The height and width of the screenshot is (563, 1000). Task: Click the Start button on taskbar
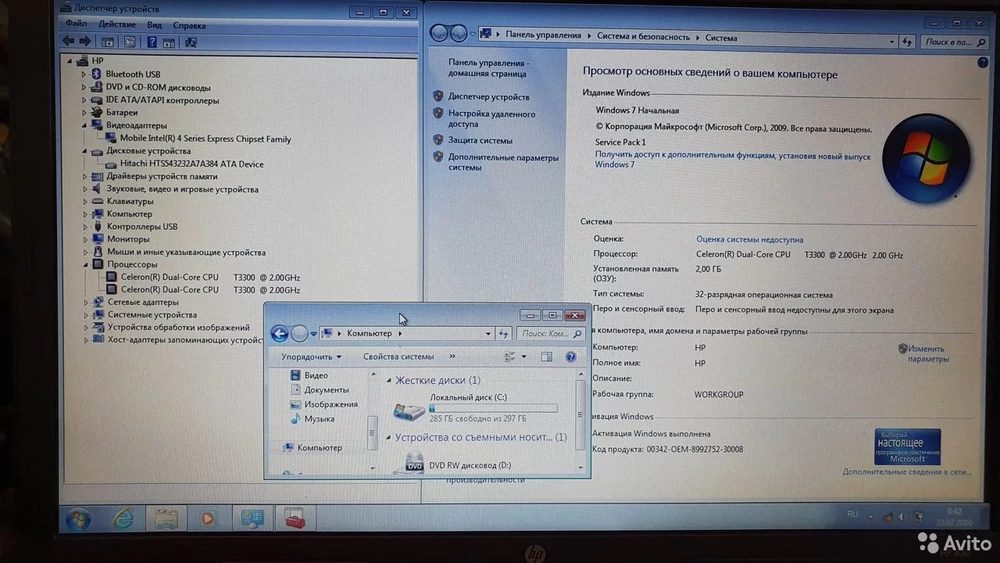click(x=78, y=519)
